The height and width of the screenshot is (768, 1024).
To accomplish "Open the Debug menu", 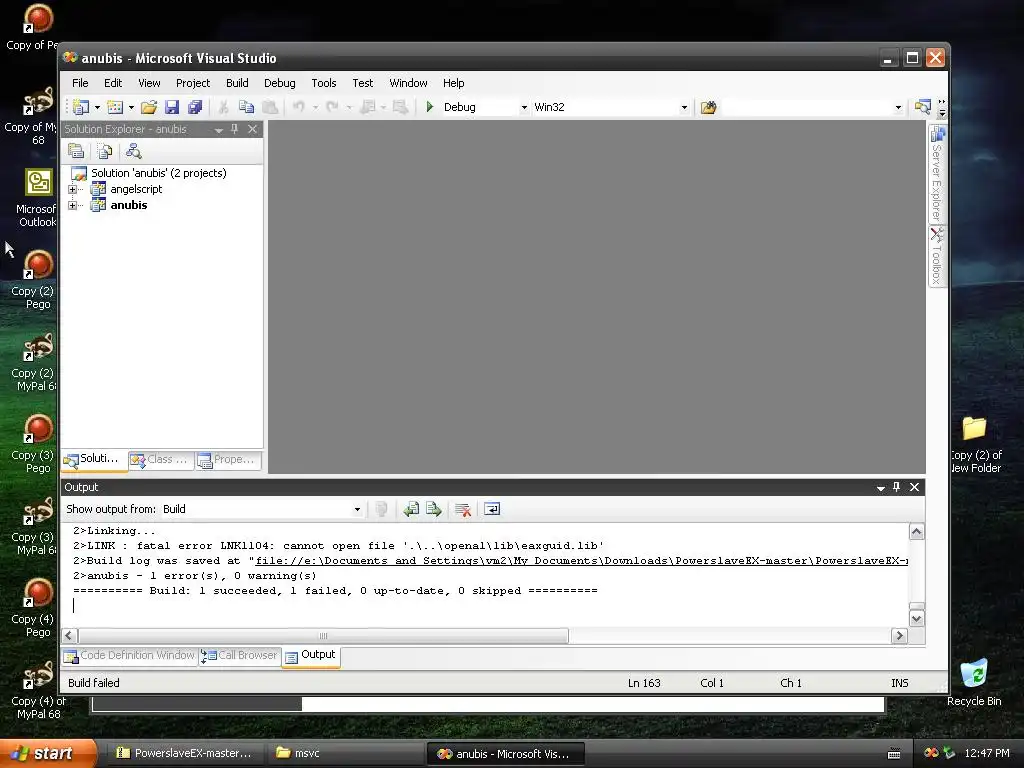I will [x=280, y=83].
